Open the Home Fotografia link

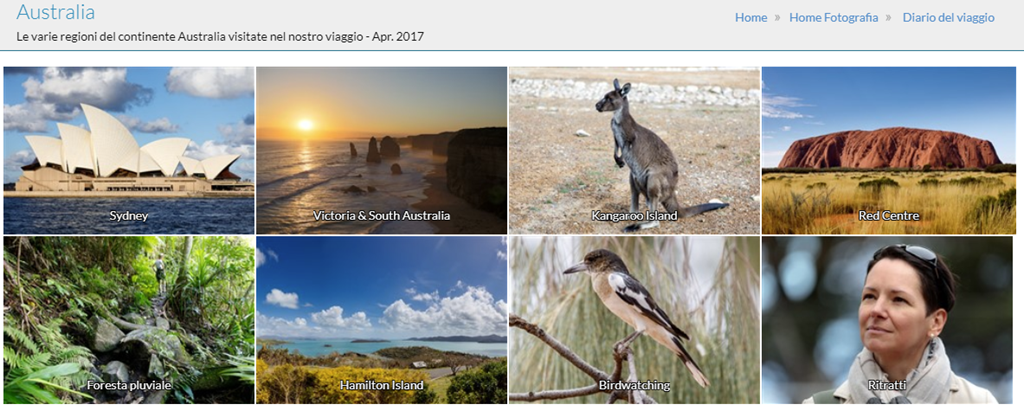pos(833,18)
